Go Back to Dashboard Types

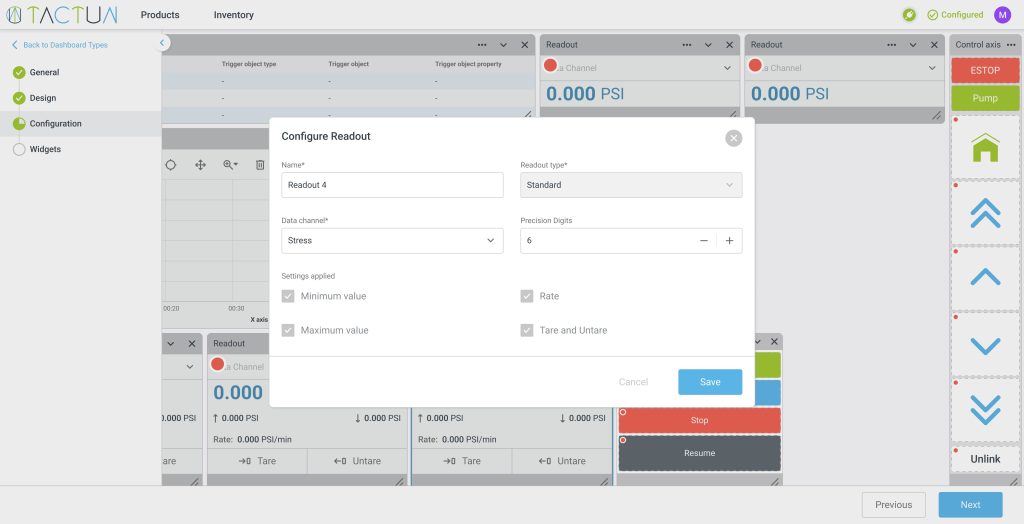[x=59, y=45]
